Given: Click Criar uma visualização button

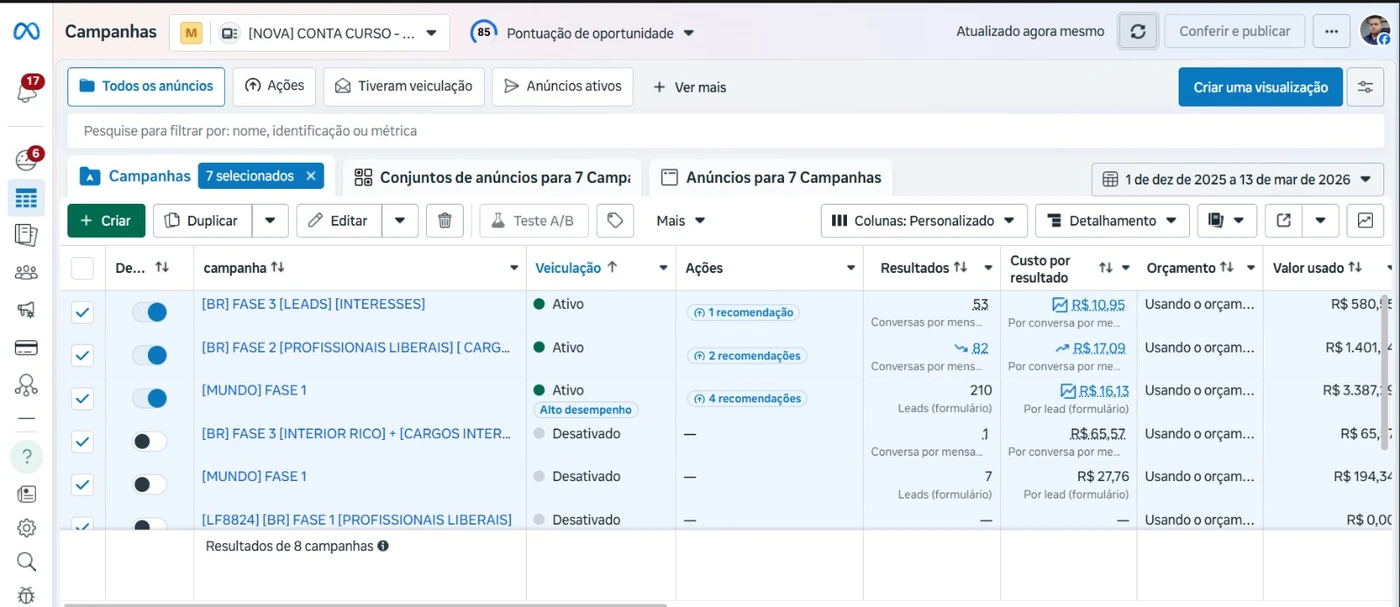Looking at the screenshot, I should 1260,87.
